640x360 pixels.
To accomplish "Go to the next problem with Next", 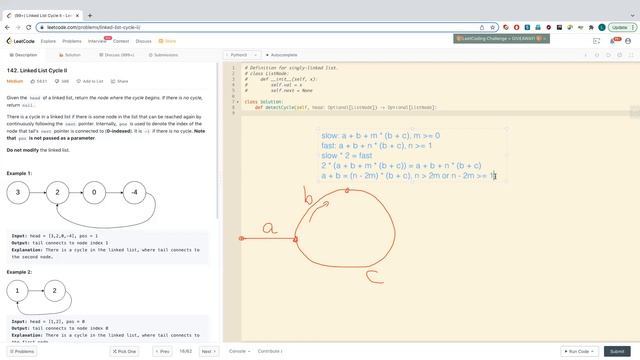I will click(x=209, y=351).
